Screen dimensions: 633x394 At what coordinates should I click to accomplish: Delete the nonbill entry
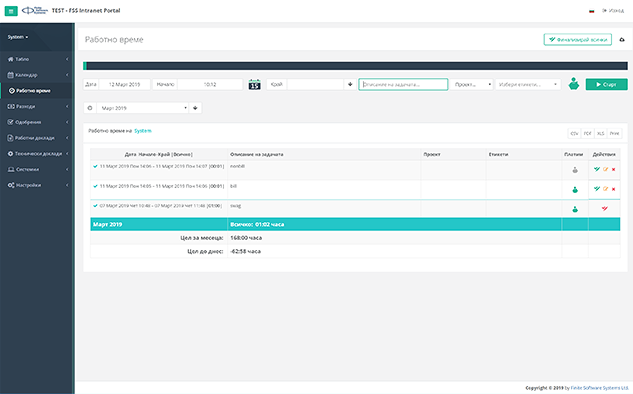[613, 170]
